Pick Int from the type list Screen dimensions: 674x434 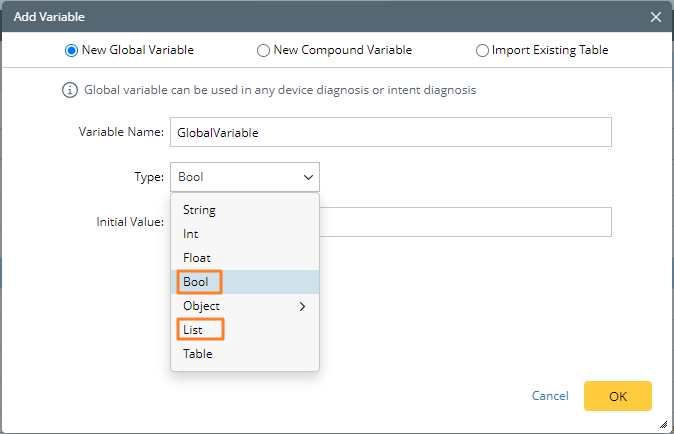tap(190, 234)
